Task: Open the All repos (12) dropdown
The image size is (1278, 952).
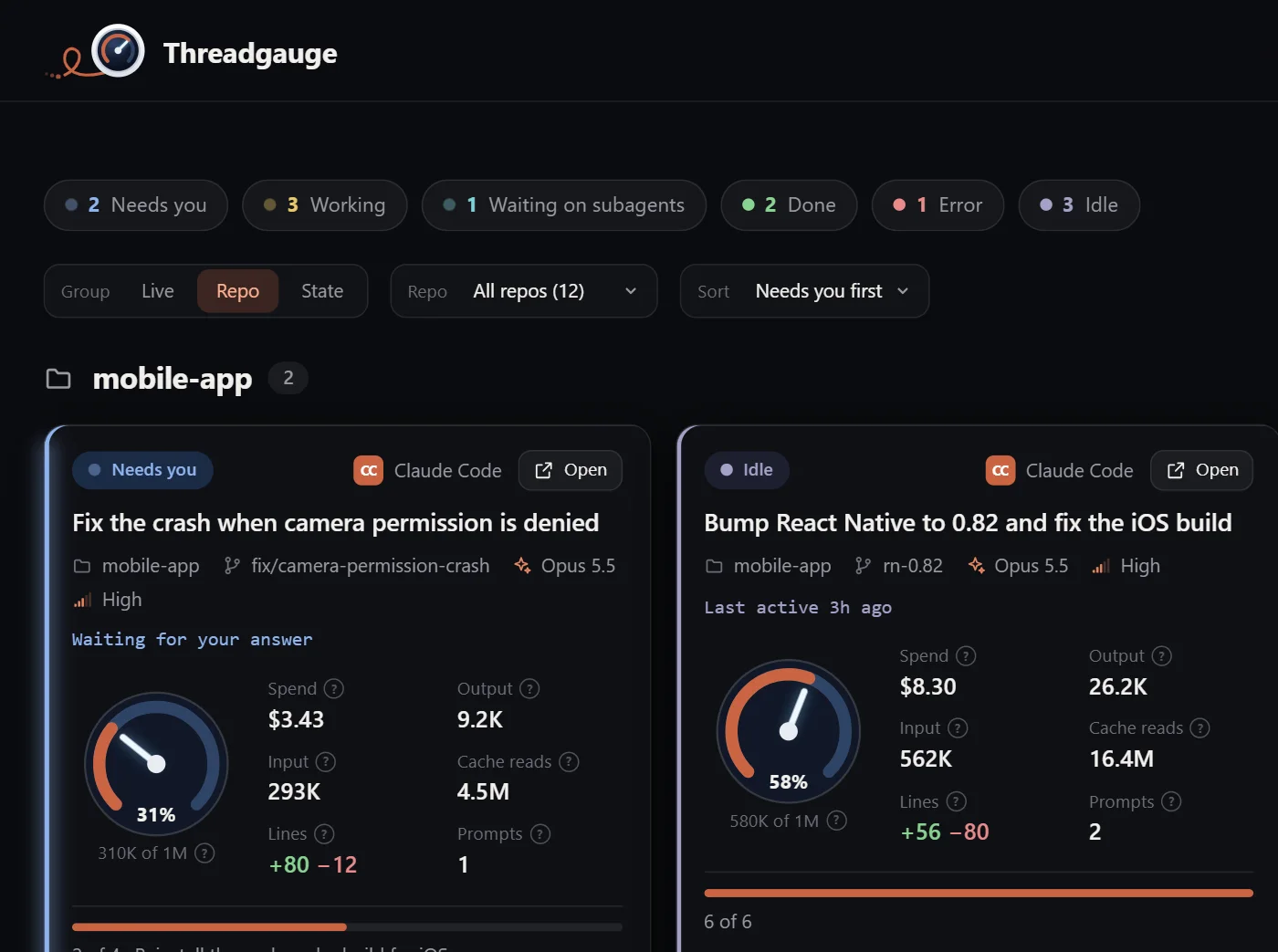Action: 524,291
